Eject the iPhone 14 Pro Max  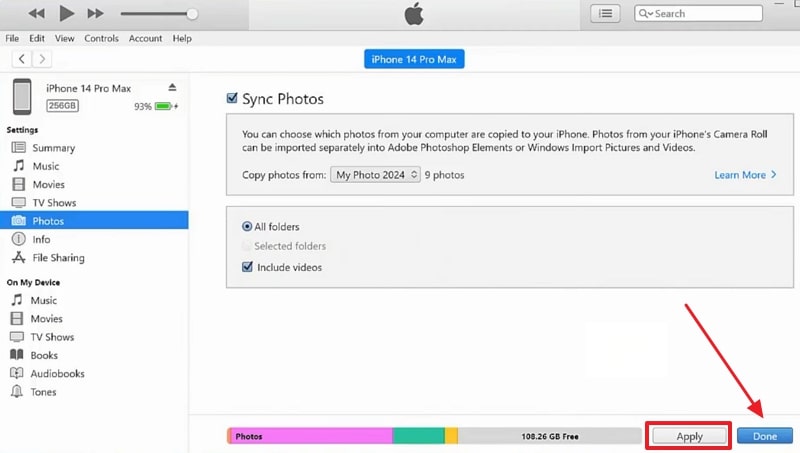[x=172, y=88]
